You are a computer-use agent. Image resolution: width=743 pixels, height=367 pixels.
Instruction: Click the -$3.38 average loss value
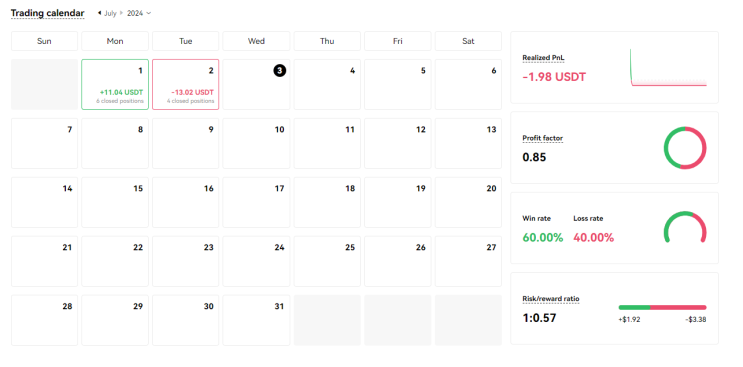click(x=696, y=320)
